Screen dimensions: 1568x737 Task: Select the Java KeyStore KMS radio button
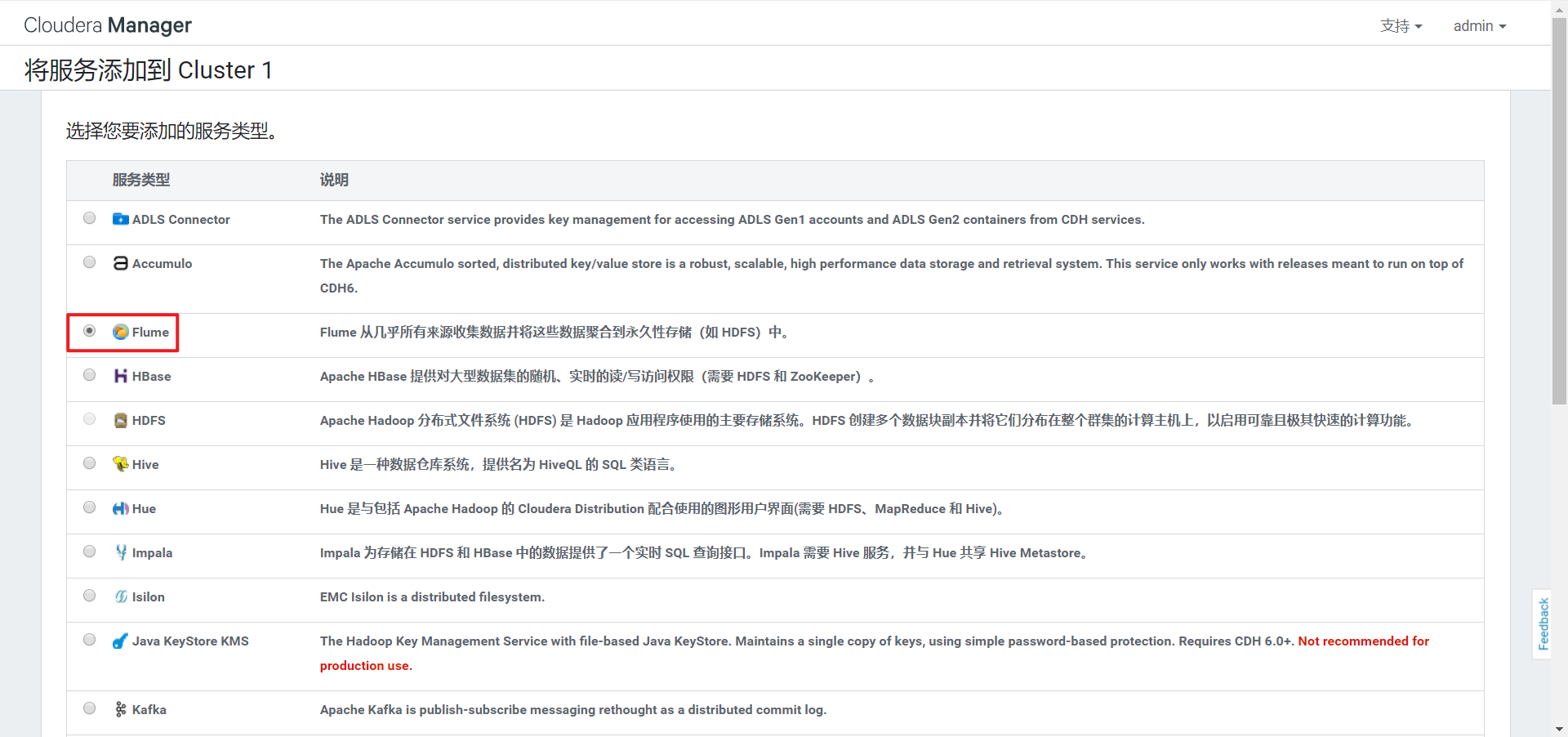pos(90,640)
